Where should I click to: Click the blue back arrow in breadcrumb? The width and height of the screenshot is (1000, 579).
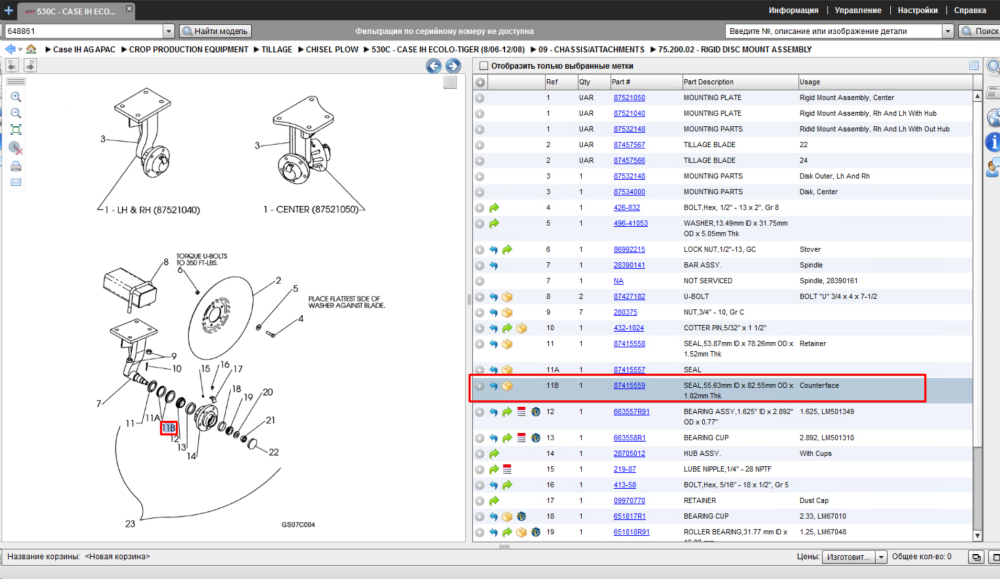pyautogui.click(x=10, y=49)
